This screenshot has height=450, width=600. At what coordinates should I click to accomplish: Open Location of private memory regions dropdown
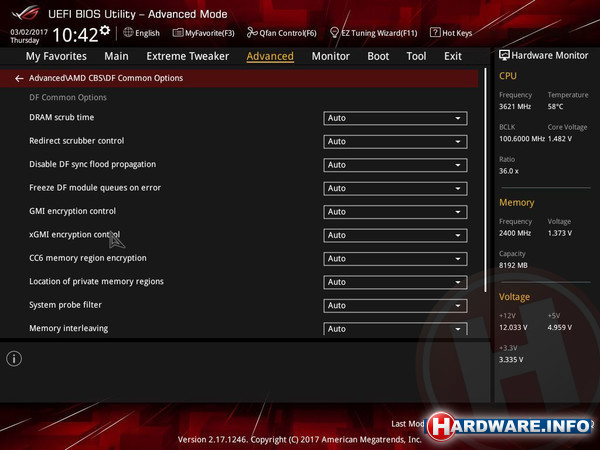pos(395,282)
